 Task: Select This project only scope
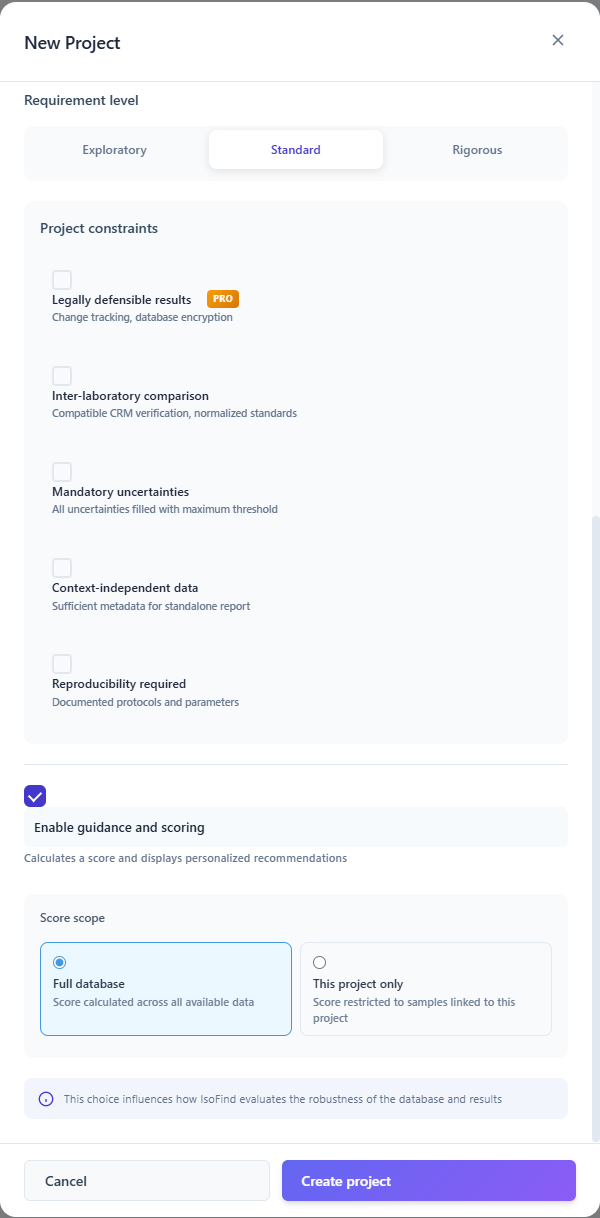(319, 961)
